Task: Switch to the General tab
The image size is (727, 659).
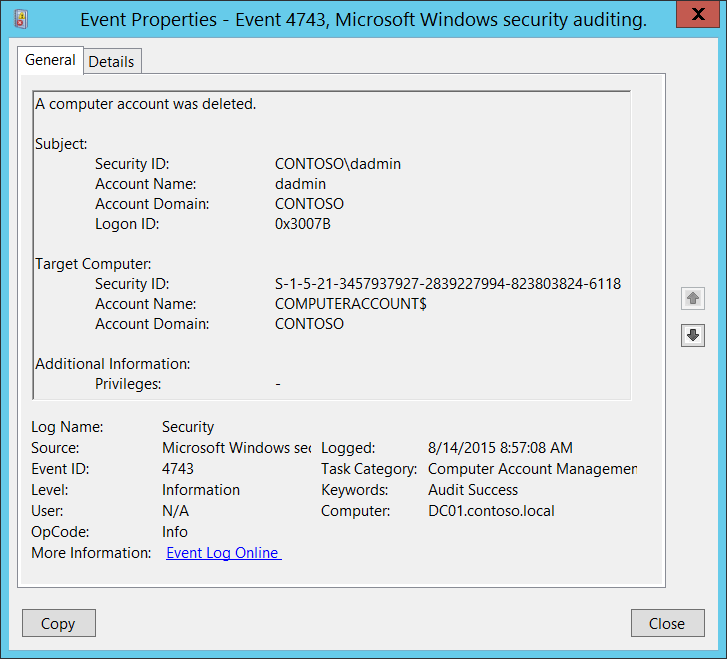Action: point(50,60)
